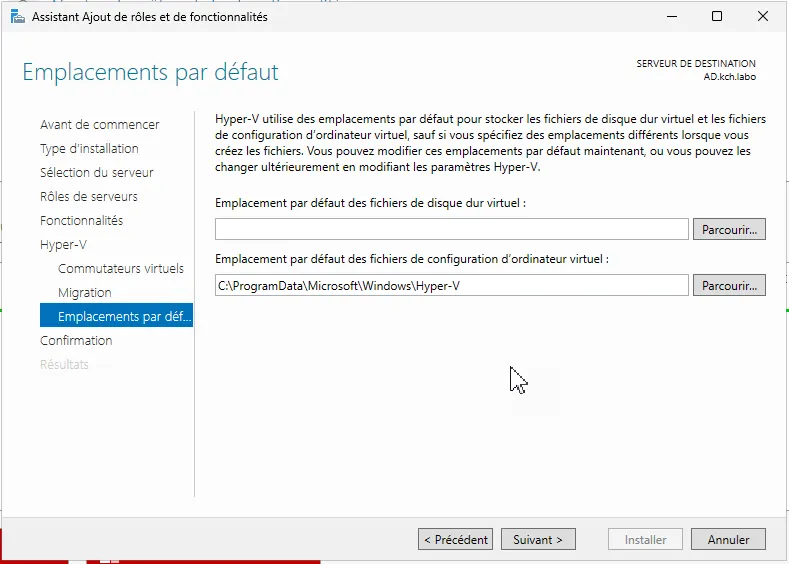
Task: Minimize the Assistant Ajout de rôles window
Action: pyautogui.click(x=670, y=16)
